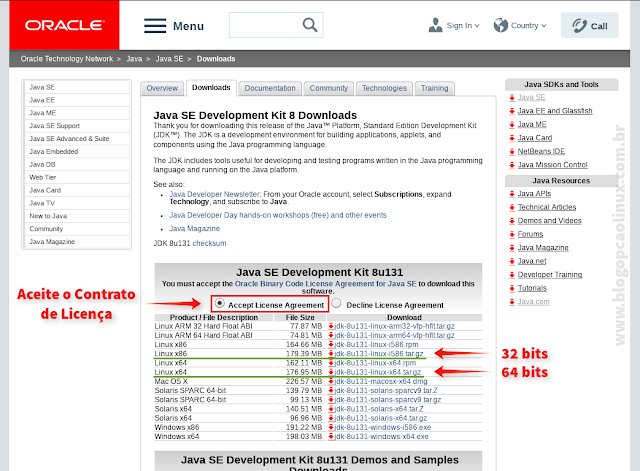Click download icon for jdk-8u131-solaris-x64.tar.Z
640x471 pixels.
[x=331, y=409]
